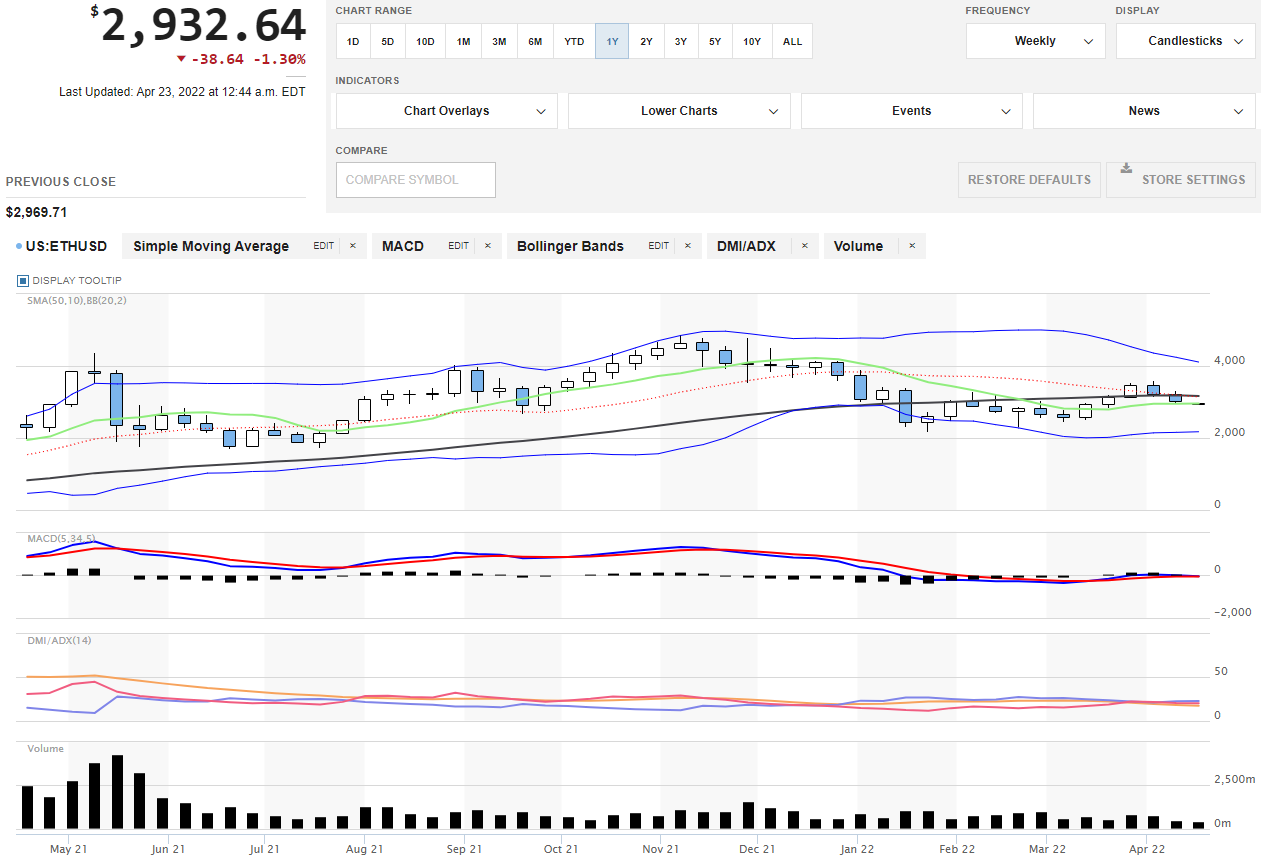Remove the Simple Moving Average indicator
1261x861 pixels.
point(352,246)
